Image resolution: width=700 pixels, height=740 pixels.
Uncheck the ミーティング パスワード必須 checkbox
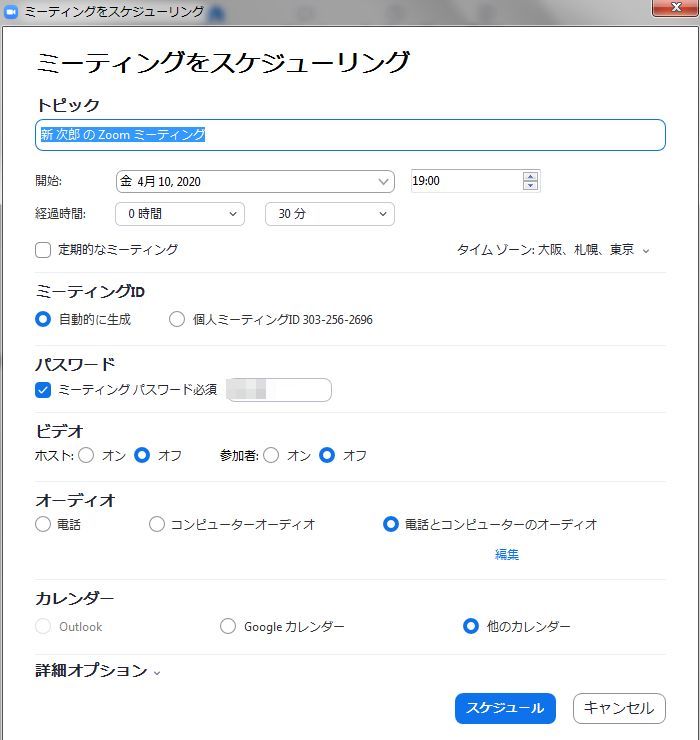pyautogui.click(x=43, y=390)
